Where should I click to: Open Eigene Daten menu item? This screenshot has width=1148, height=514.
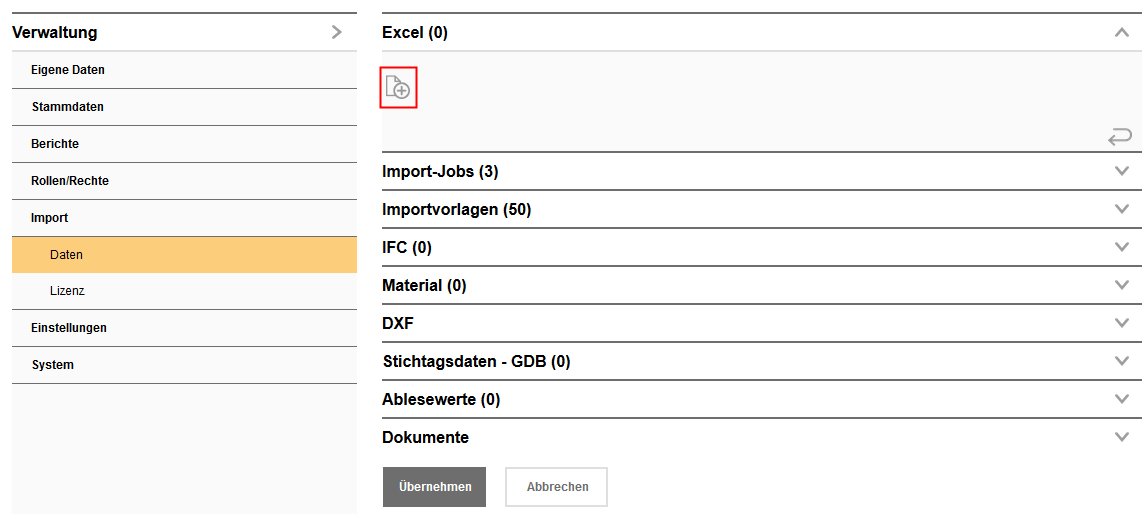pos(68,70)
